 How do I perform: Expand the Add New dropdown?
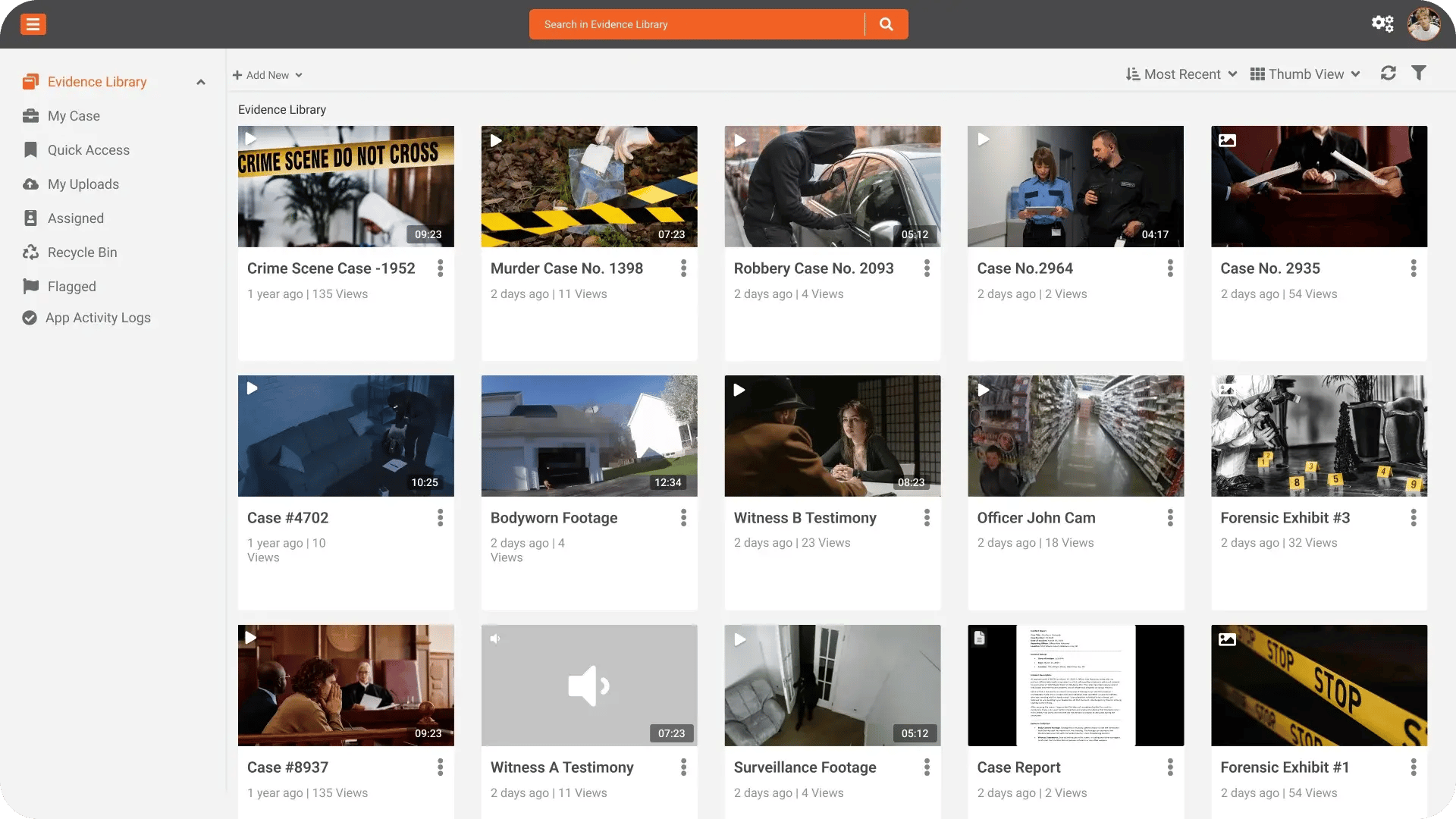coord(268,75)
